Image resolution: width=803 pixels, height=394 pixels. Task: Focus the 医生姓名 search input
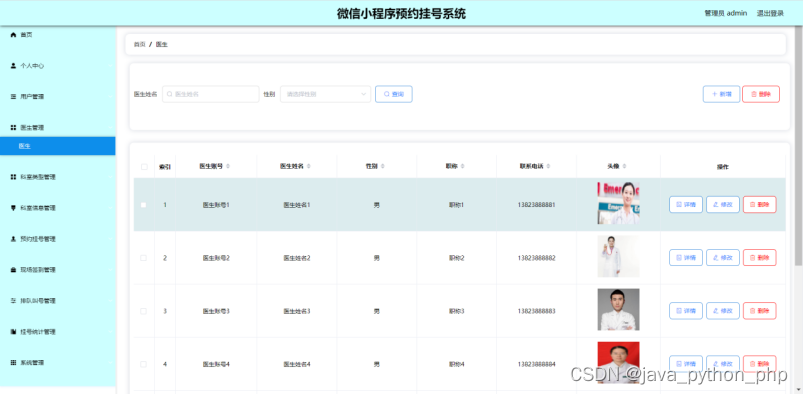(x=210, y=94)
